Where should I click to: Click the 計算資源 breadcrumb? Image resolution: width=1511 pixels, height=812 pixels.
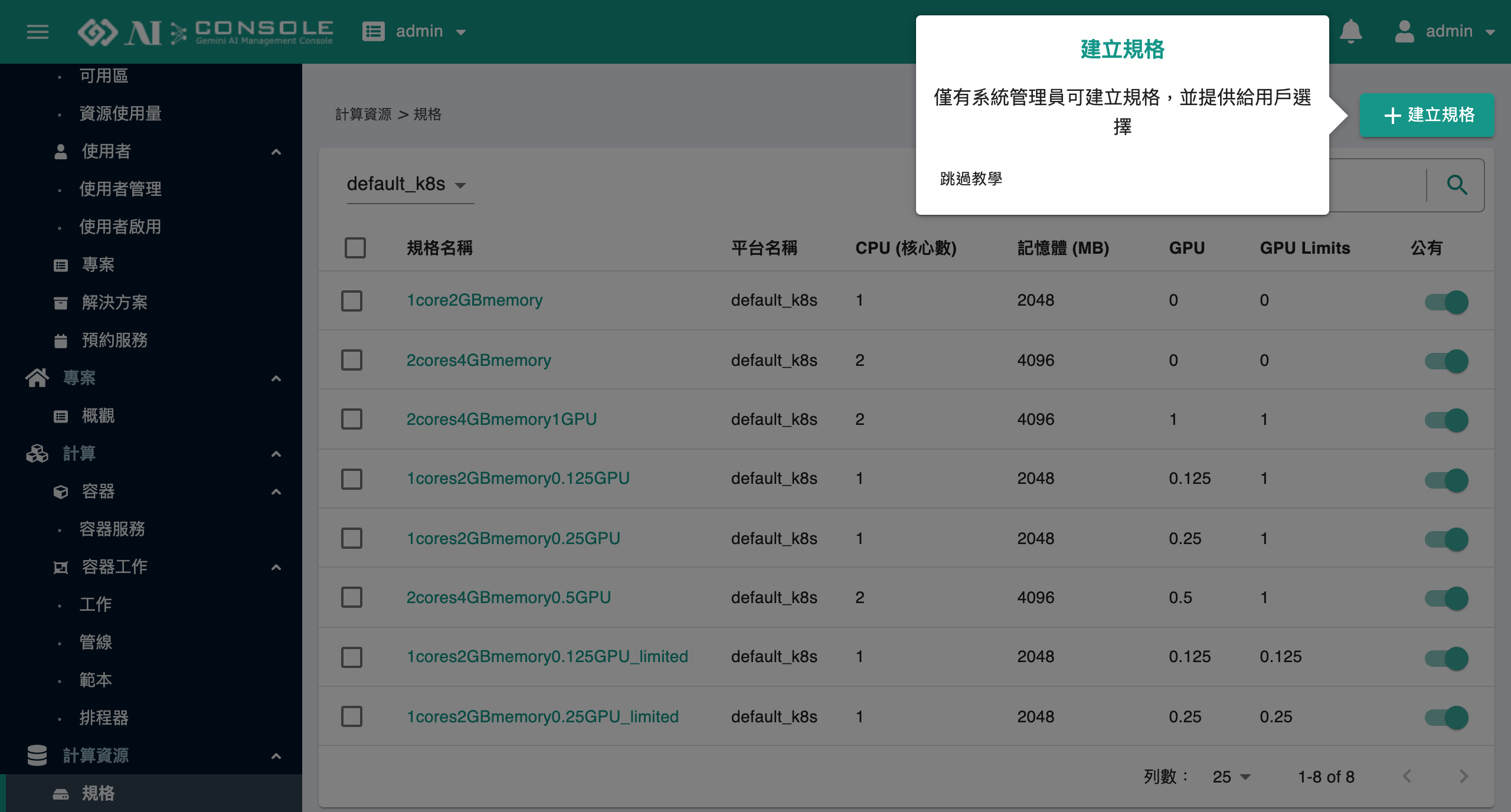[x=364, y=114]
